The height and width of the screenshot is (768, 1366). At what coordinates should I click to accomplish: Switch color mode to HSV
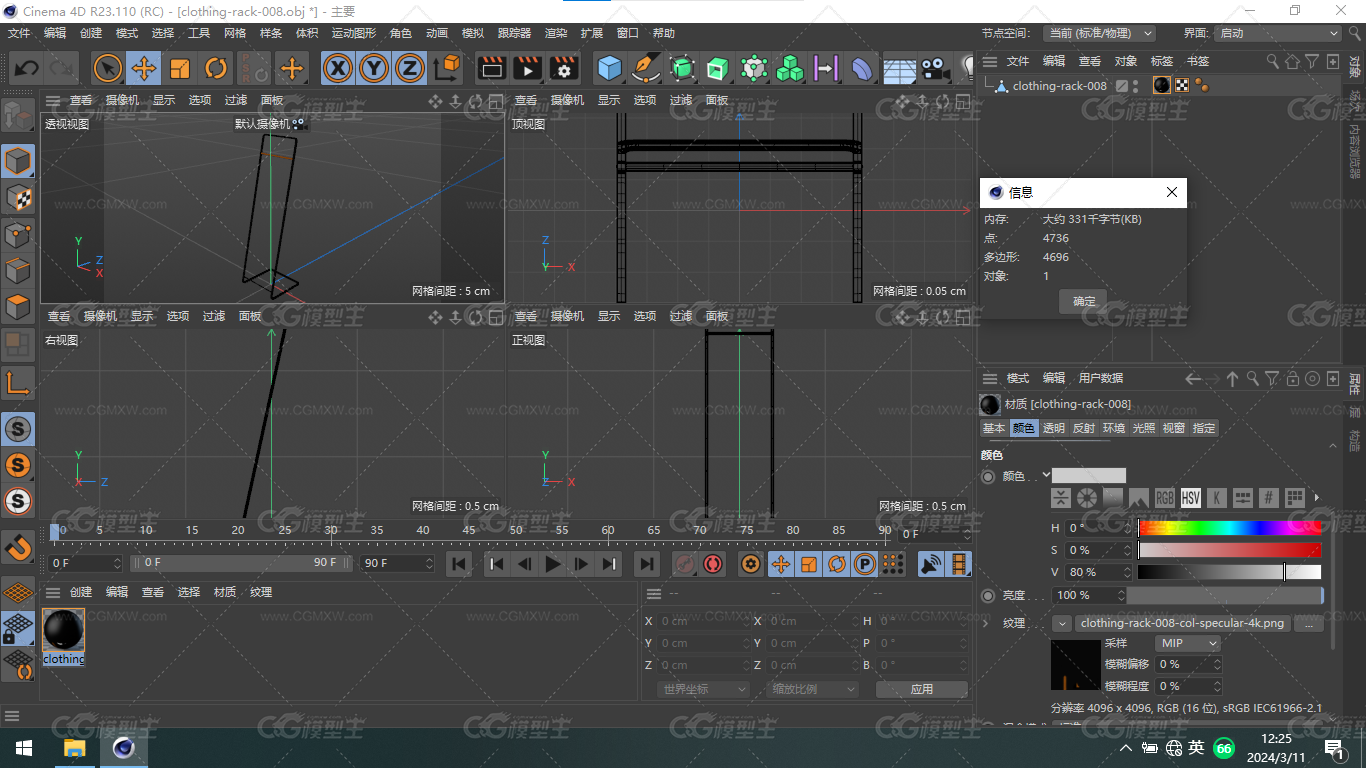coord(1191,497)
